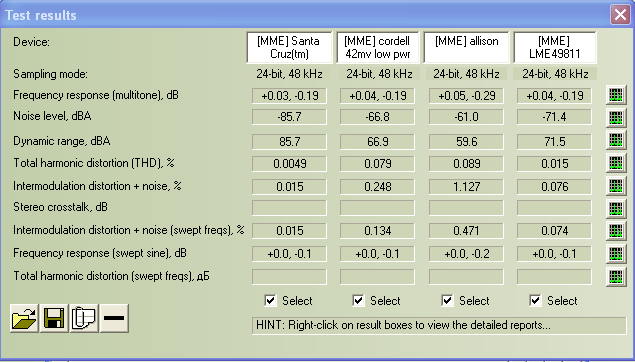
Task: Click empty THD swept freqs box for LME49811
Action: (554, 277)
